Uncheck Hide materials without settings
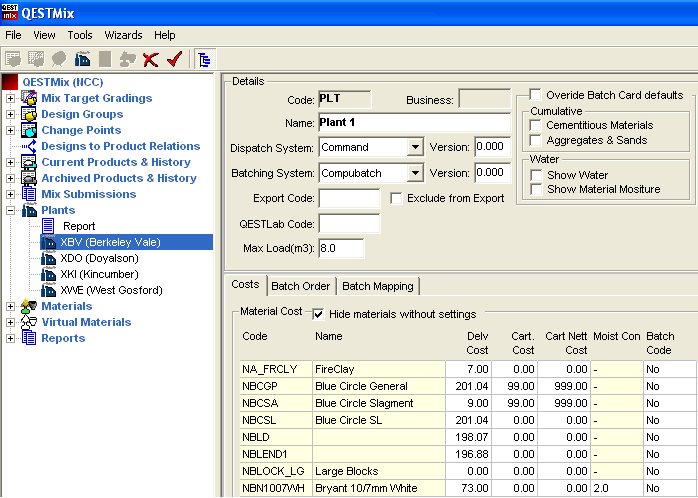This screenshot has height=498, width=698. 319,313
